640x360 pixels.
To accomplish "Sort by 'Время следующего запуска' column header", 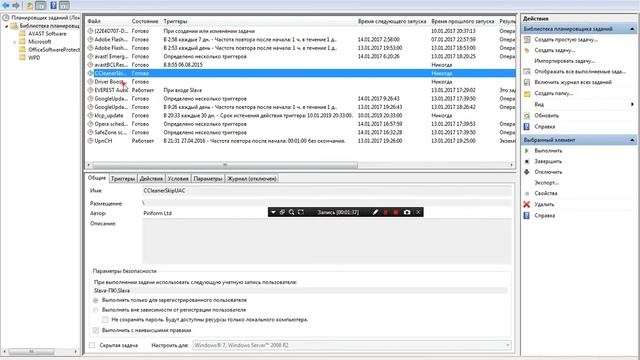I will coord(392,21).
